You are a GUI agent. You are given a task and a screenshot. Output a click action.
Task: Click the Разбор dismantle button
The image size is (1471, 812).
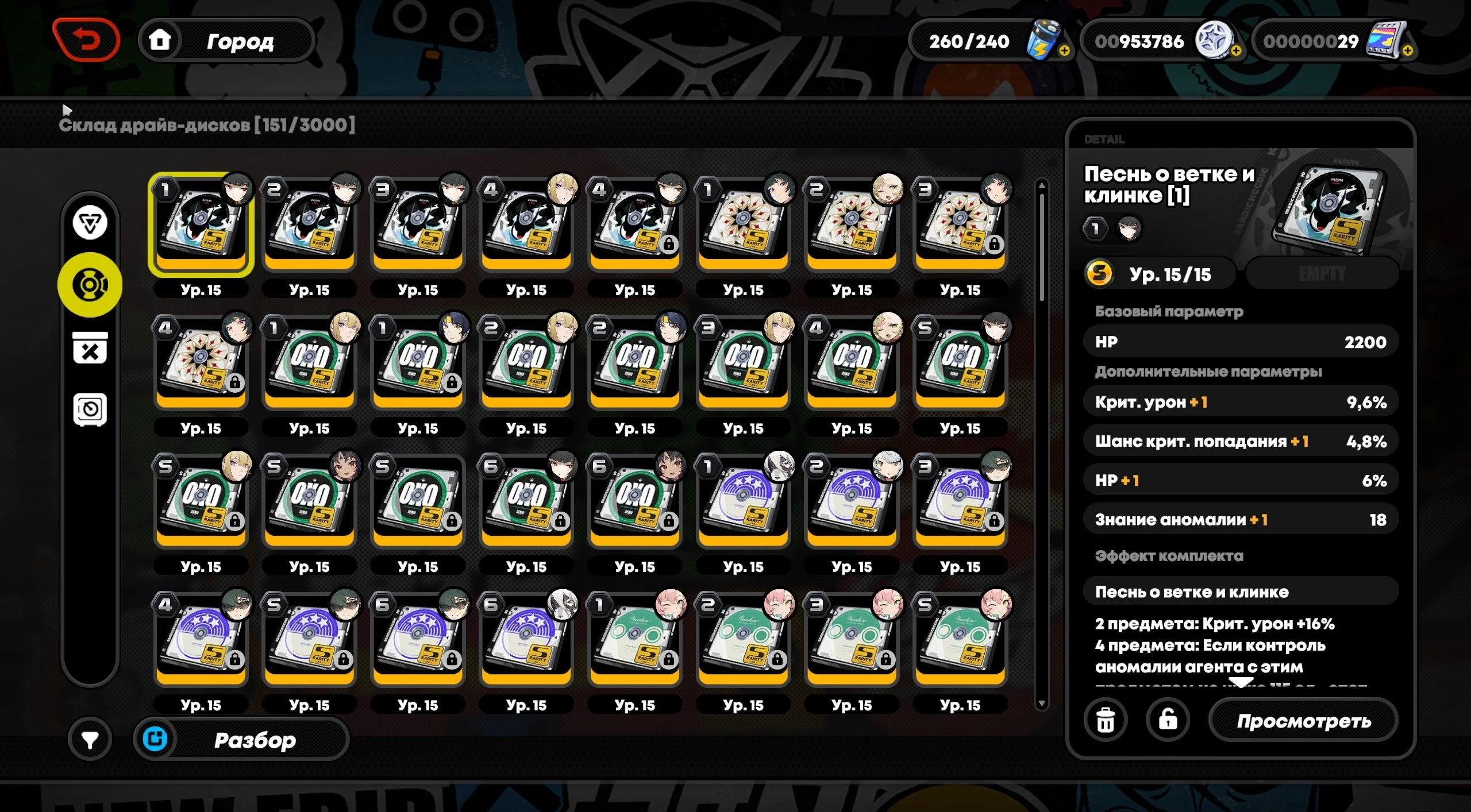(x=241, y=740)
